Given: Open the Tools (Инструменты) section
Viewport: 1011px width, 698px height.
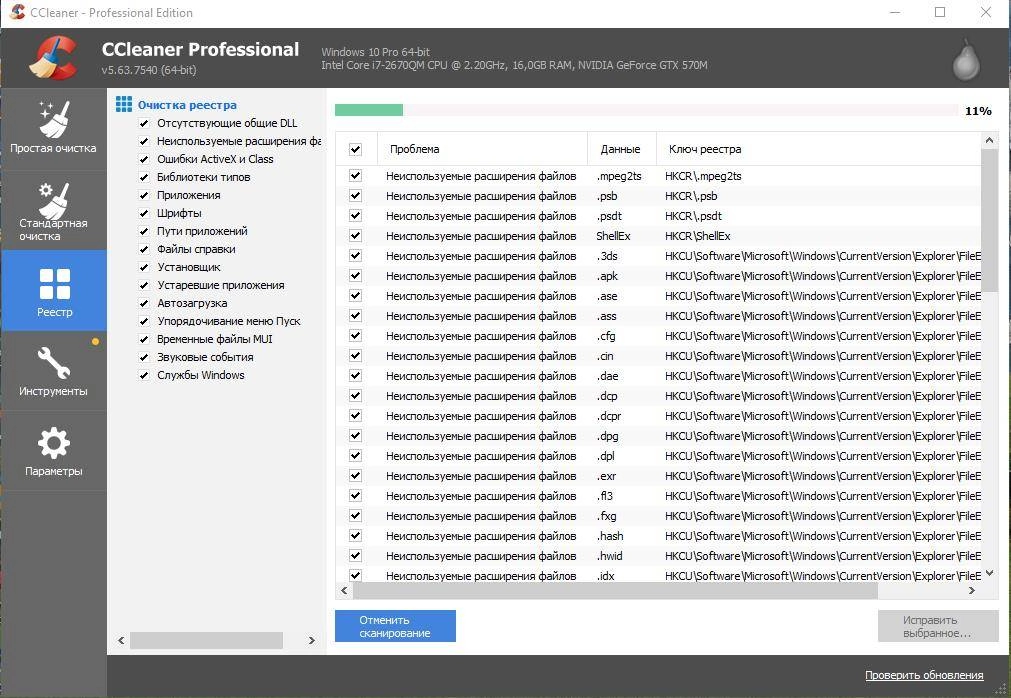Looking at the screenshot, I should tap(53, 371).
